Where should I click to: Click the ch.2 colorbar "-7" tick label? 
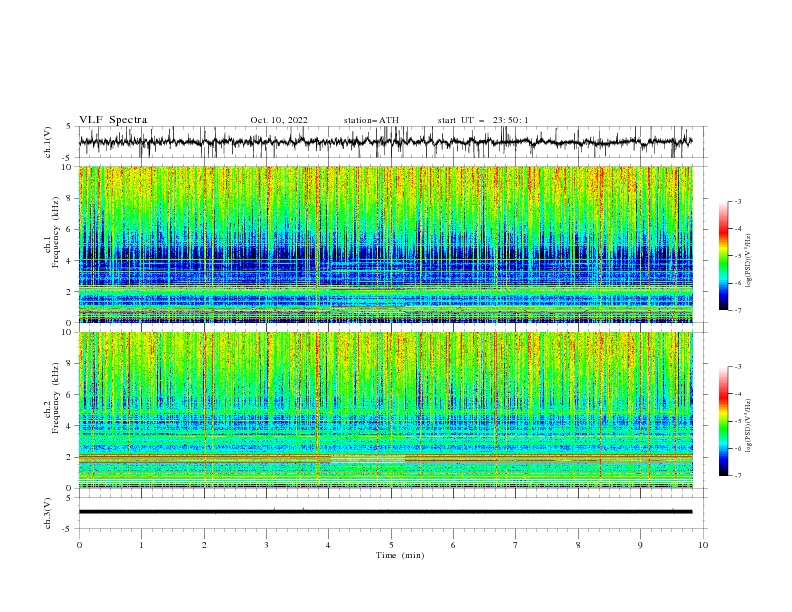pos(737,476)
